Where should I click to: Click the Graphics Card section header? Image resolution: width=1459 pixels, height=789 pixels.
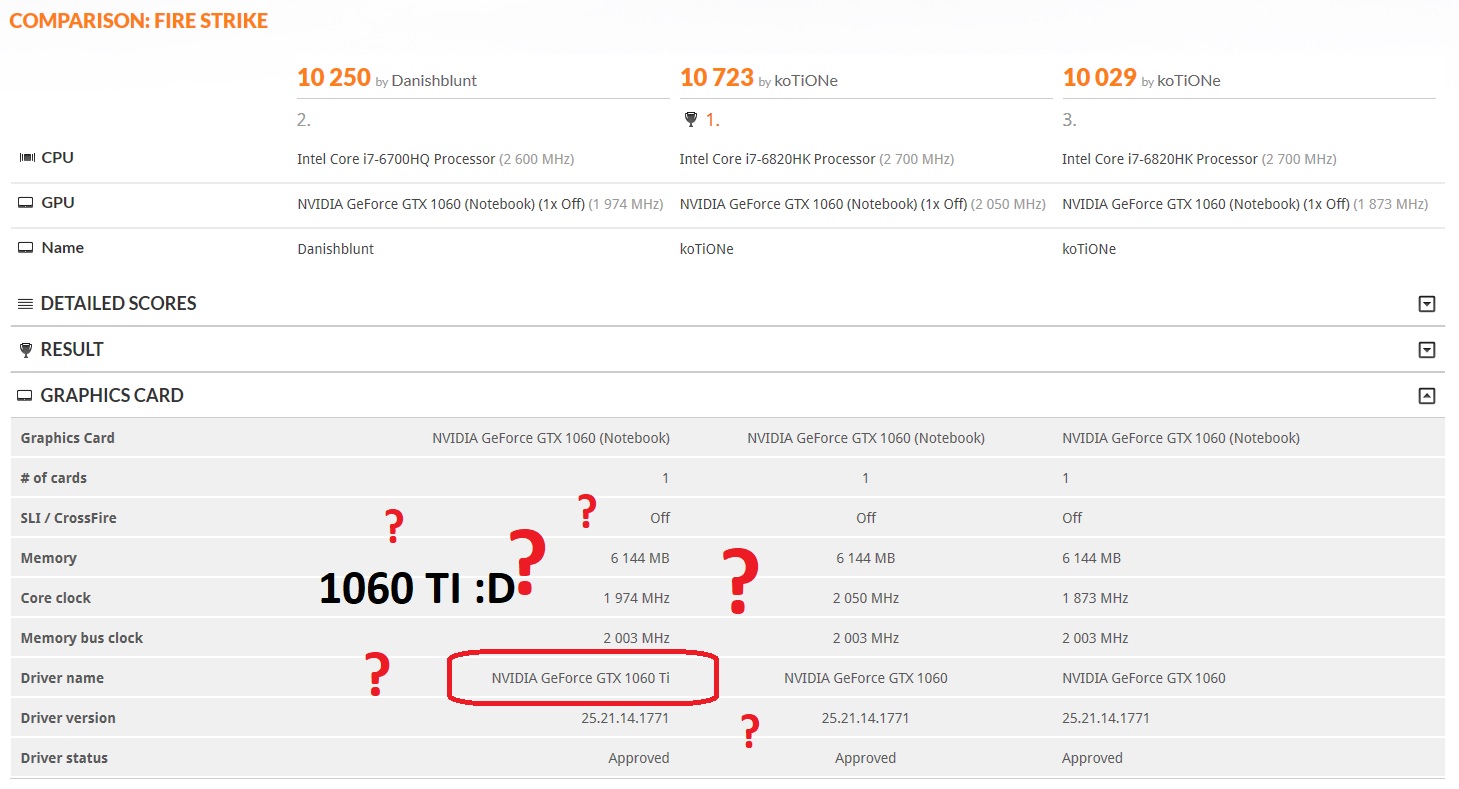click(112, 396)
